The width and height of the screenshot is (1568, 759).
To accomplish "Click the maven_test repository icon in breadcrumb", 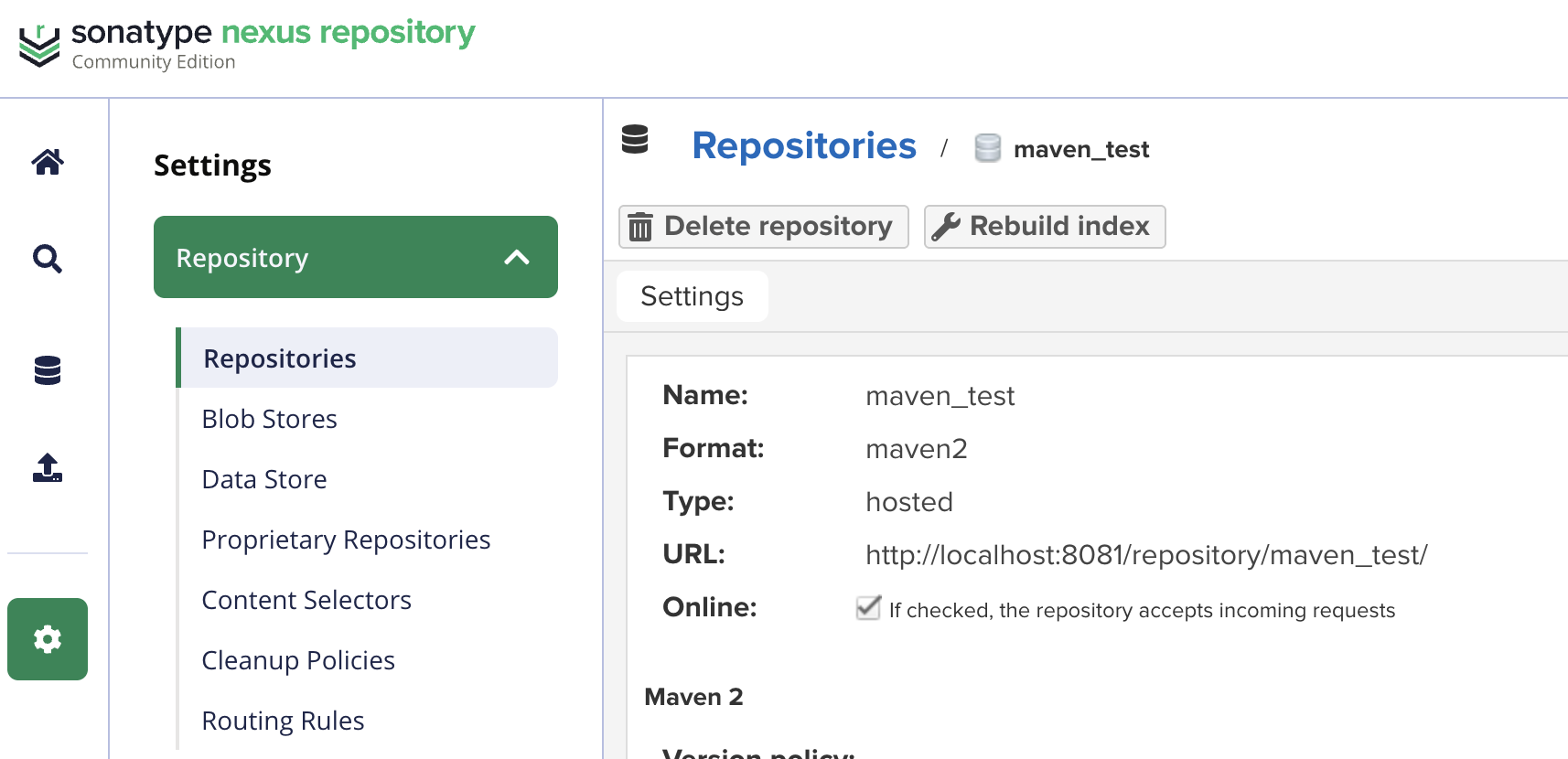I will pos(987,148).
